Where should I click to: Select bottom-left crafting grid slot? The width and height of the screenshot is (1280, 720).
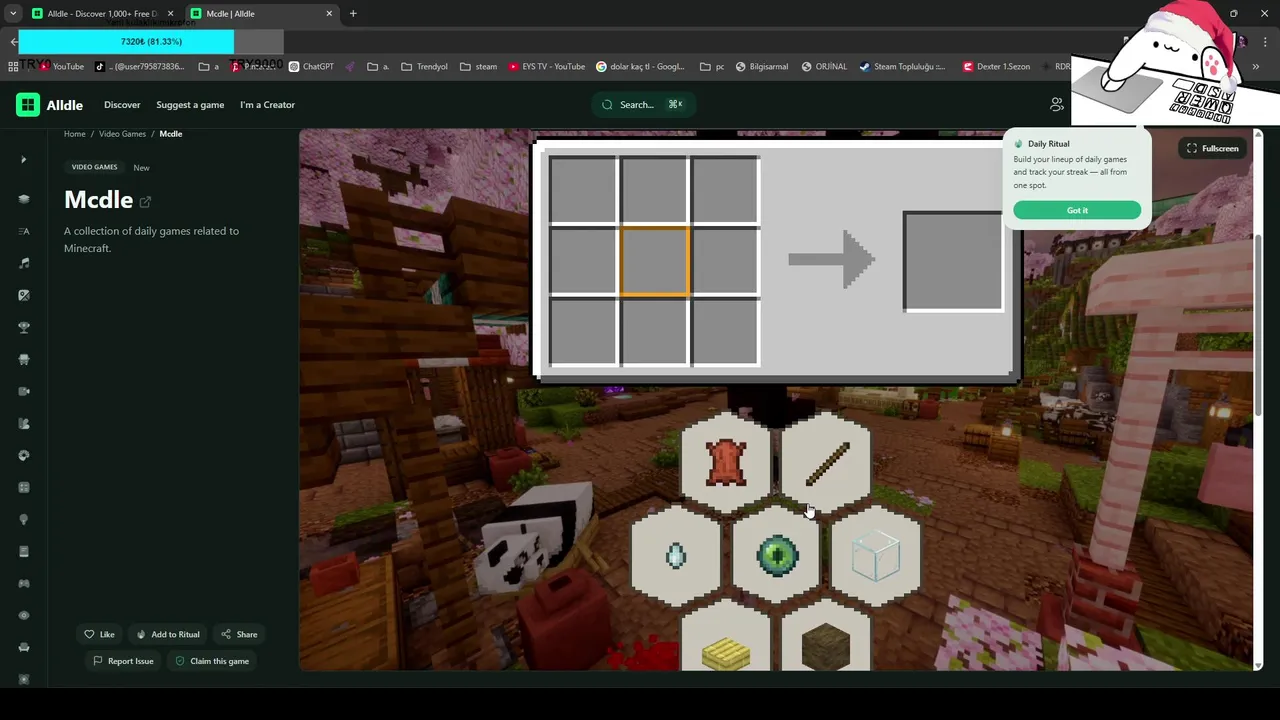582,332
